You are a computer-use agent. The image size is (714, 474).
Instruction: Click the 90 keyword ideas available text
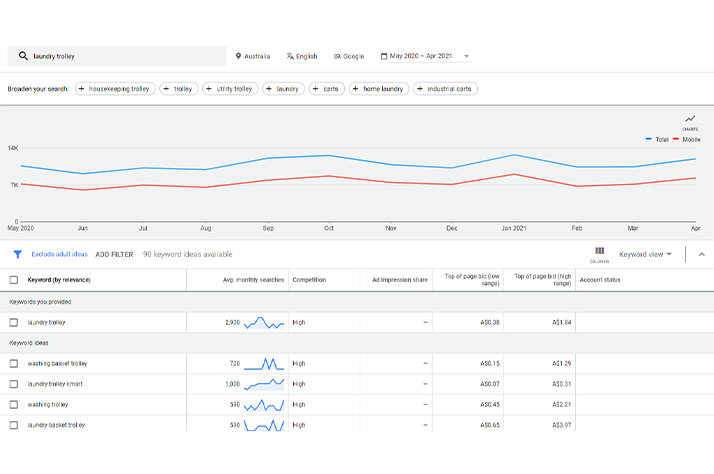188,254
